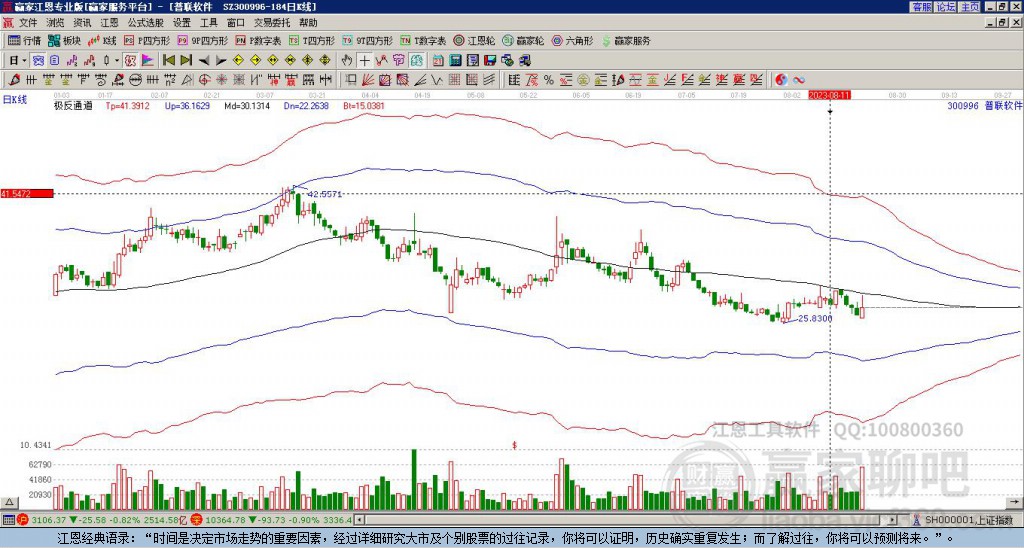
Task: Toggle the pink flag indicator button
Action: coord(148,61)
